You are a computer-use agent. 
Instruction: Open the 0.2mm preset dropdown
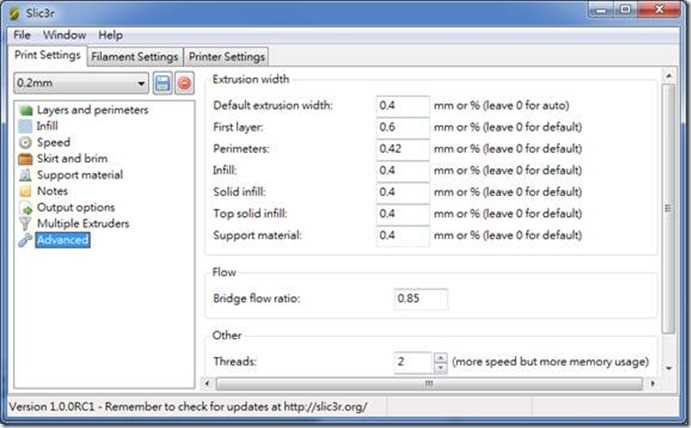tap(81, 83)
